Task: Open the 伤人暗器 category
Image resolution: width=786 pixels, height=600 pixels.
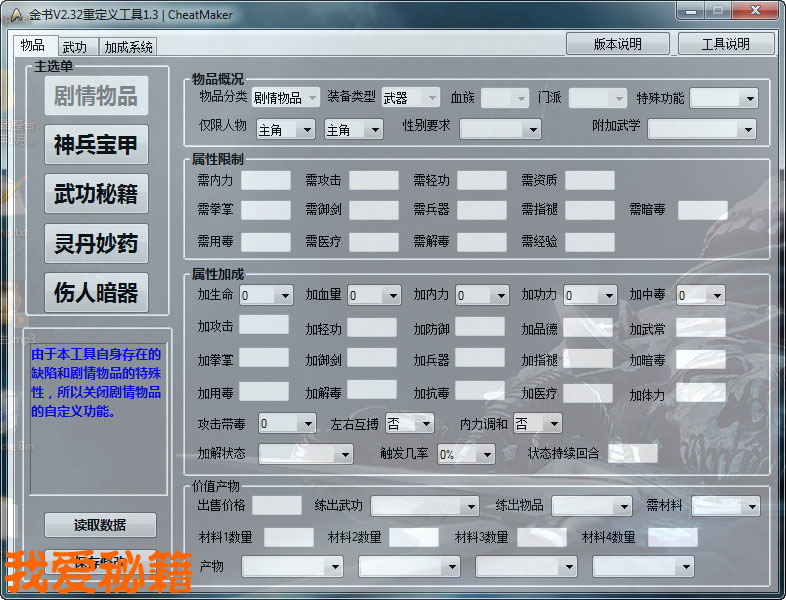Action: click(x=96, y=292)
